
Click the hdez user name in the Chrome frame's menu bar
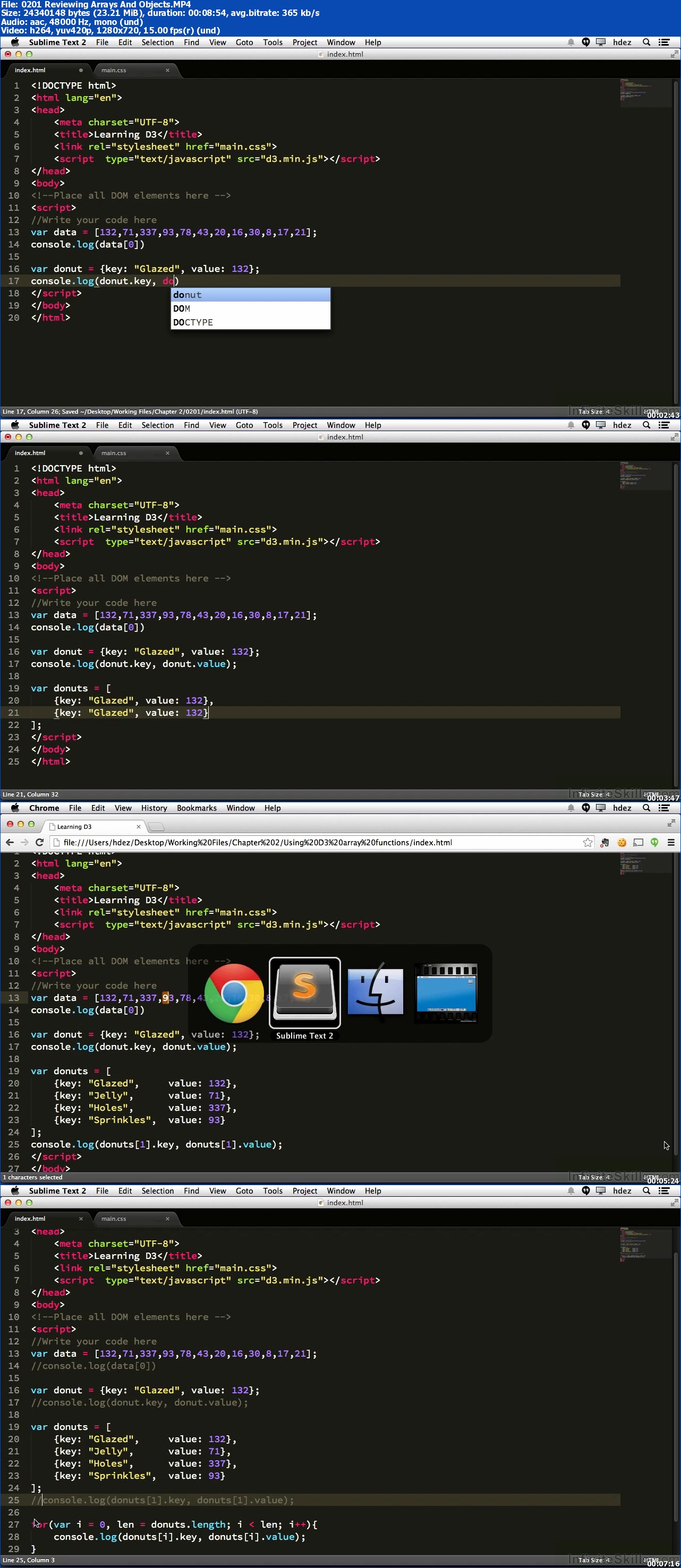coord(622,808)
